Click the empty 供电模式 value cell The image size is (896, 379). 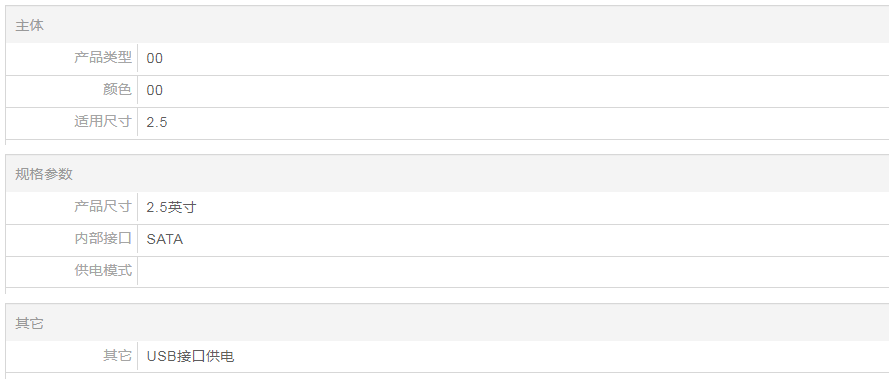[513, 271]
